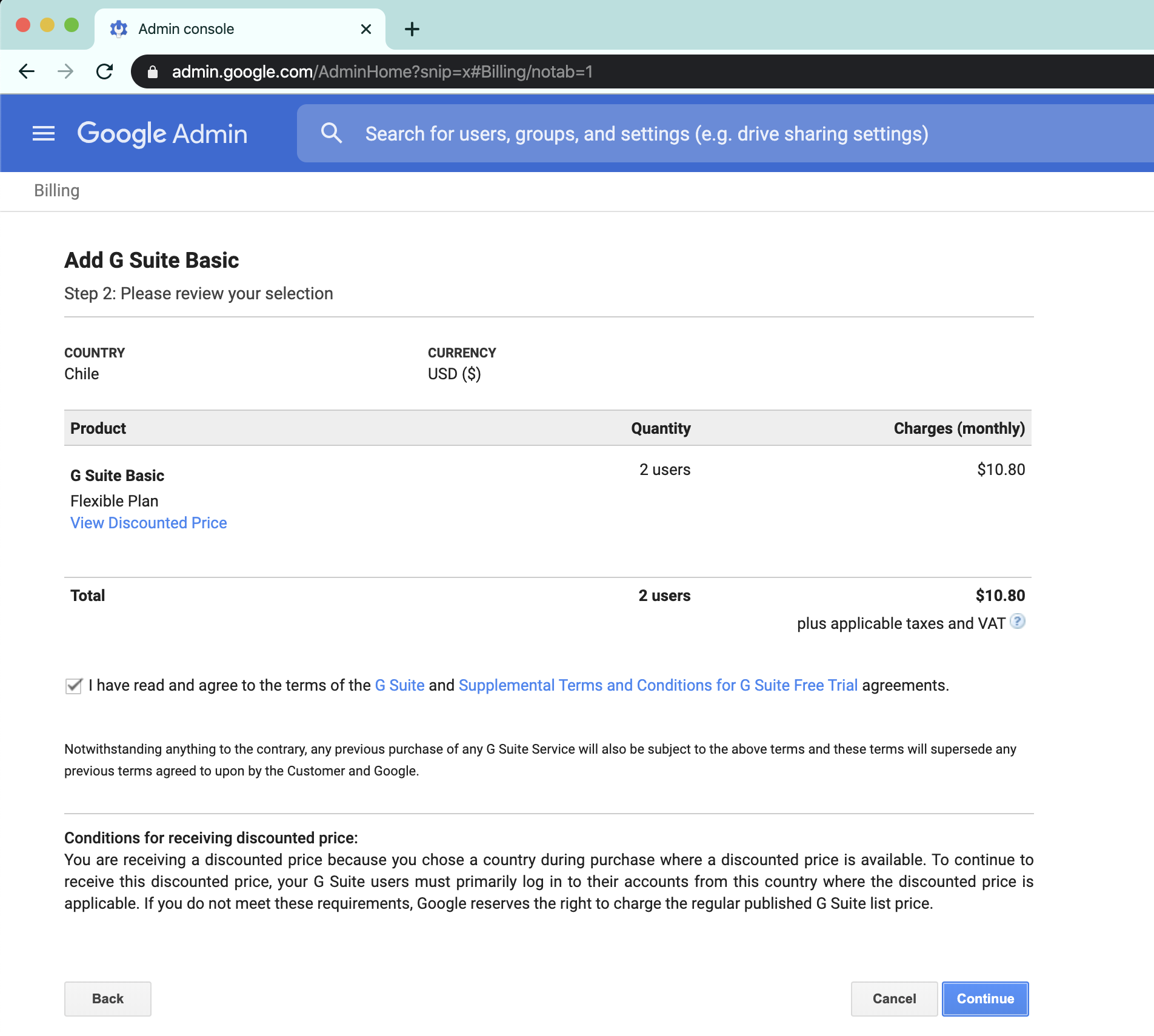
Task: Open View Discounted Price link
Action: 148,523
